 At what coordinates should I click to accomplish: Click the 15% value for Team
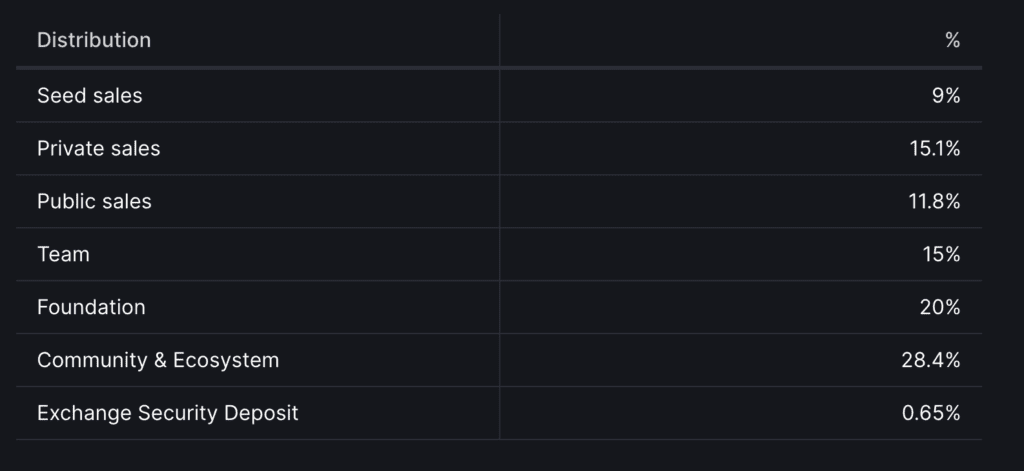click(x=941, y=255)
